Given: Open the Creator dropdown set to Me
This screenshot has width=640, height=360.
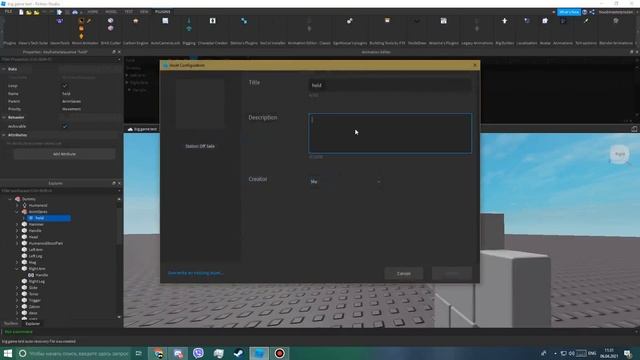Looking at the screenshot, I should [x=345, y=182].
